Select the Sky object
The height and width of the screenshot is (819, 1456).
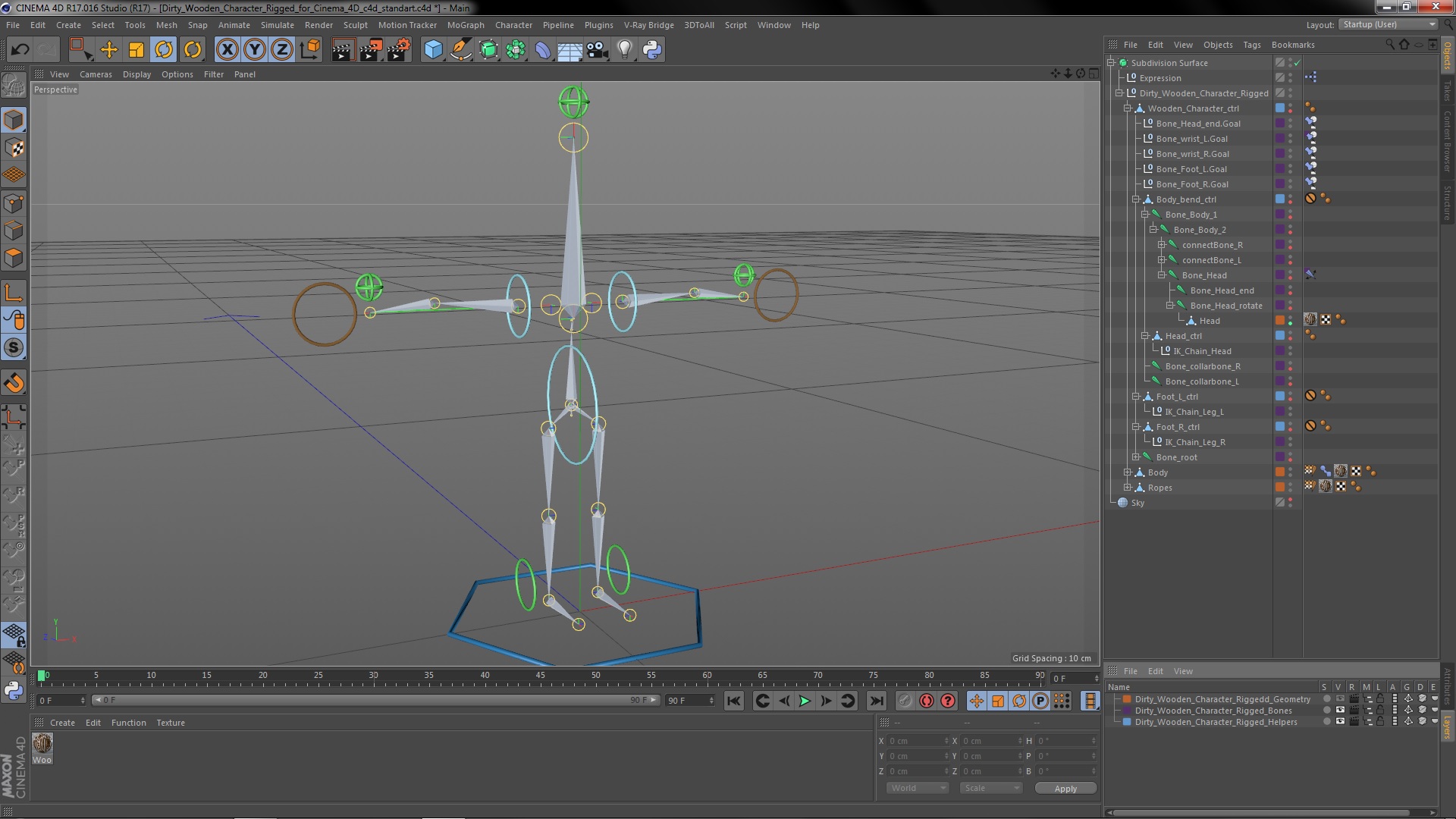point(1137,503)
